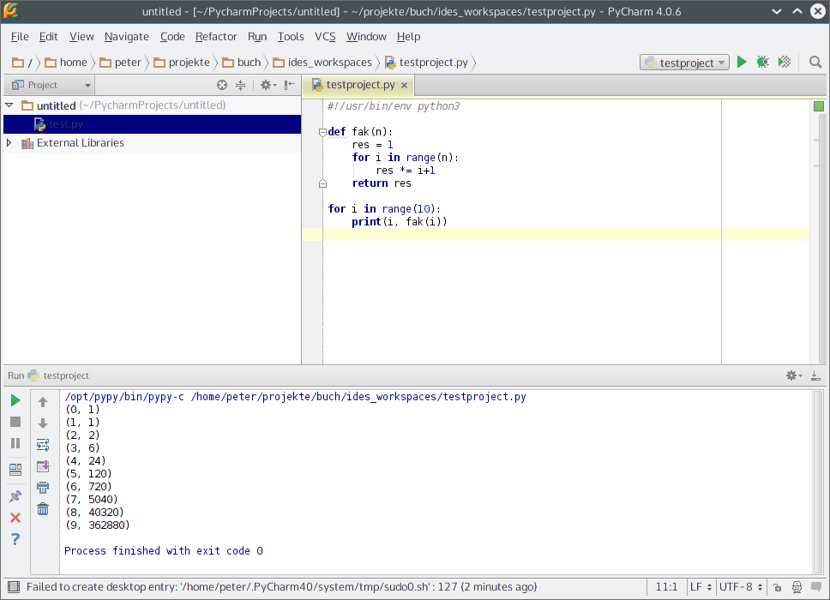The image size is (830, 600).
Task: Rerun testproject from the Run panel
Action: tap(15, 400)
